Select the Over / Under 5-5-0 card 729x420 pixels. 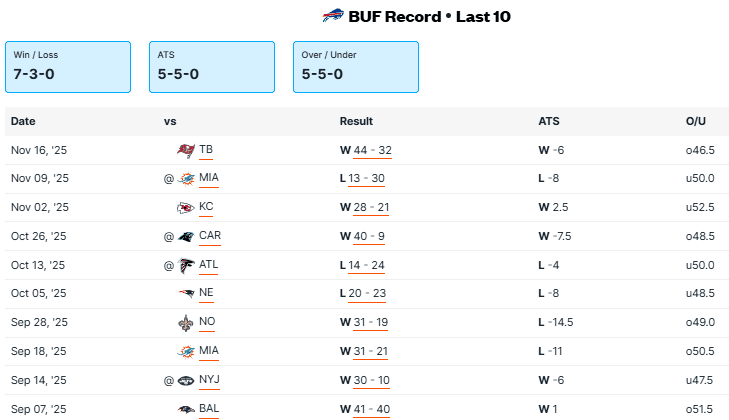pyautogui.click(x=356, y=67)
